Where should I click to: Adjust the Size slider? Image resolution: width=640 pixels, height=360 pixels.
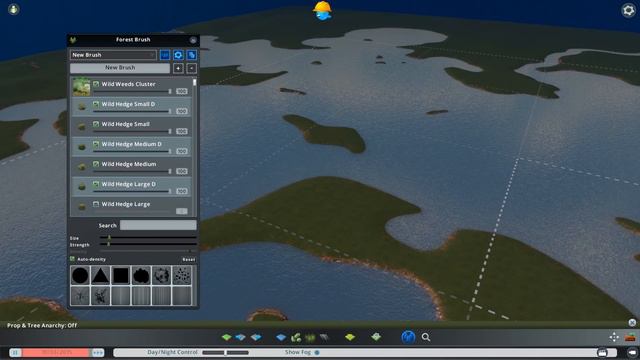pyautogui.click(x=148, y=238)
